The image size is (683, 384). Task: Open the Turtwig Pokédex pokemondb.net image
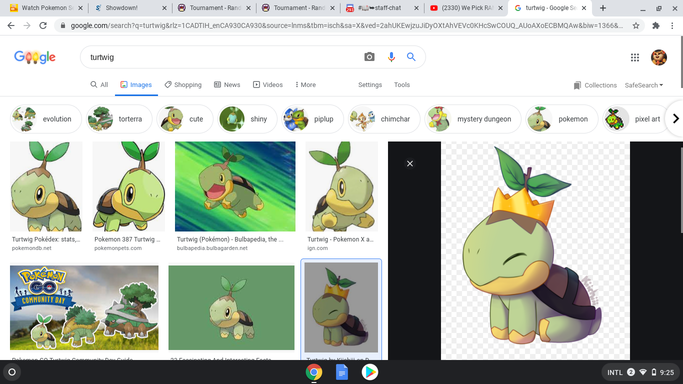pos(46,186)
